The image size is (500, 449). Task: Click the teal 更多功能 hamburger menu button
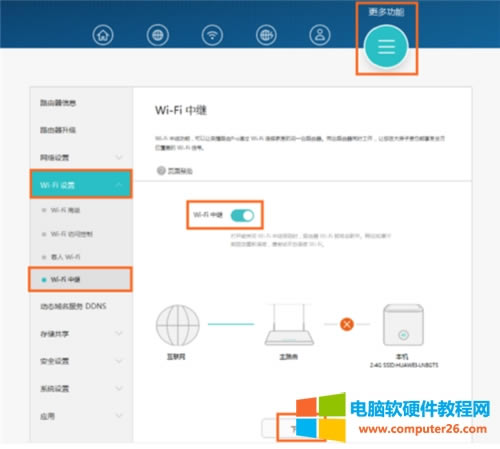[386, 47]
